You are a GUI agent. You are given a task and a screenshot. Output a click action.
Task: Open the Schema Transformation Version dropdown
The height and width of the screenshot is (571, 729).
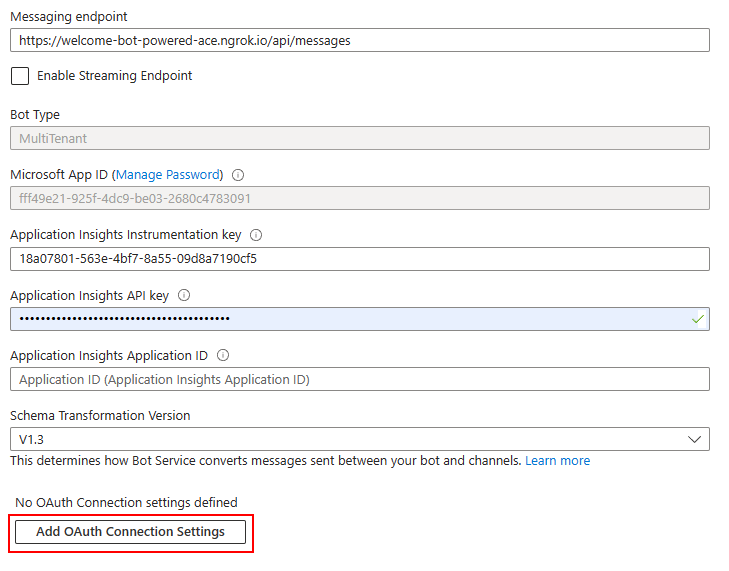(359, 439)
